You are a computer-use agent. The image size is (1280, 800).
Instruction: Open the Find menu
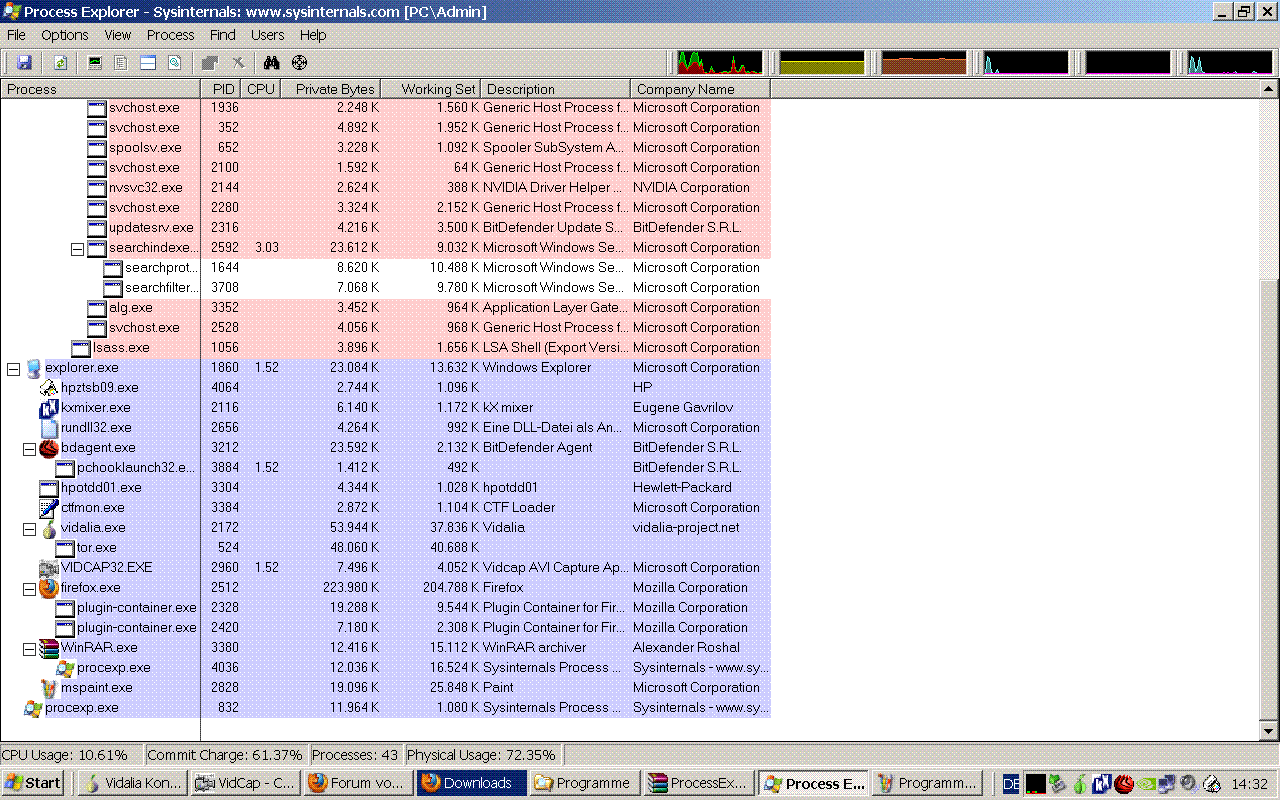pyautogui.click(x=223, y=35)
